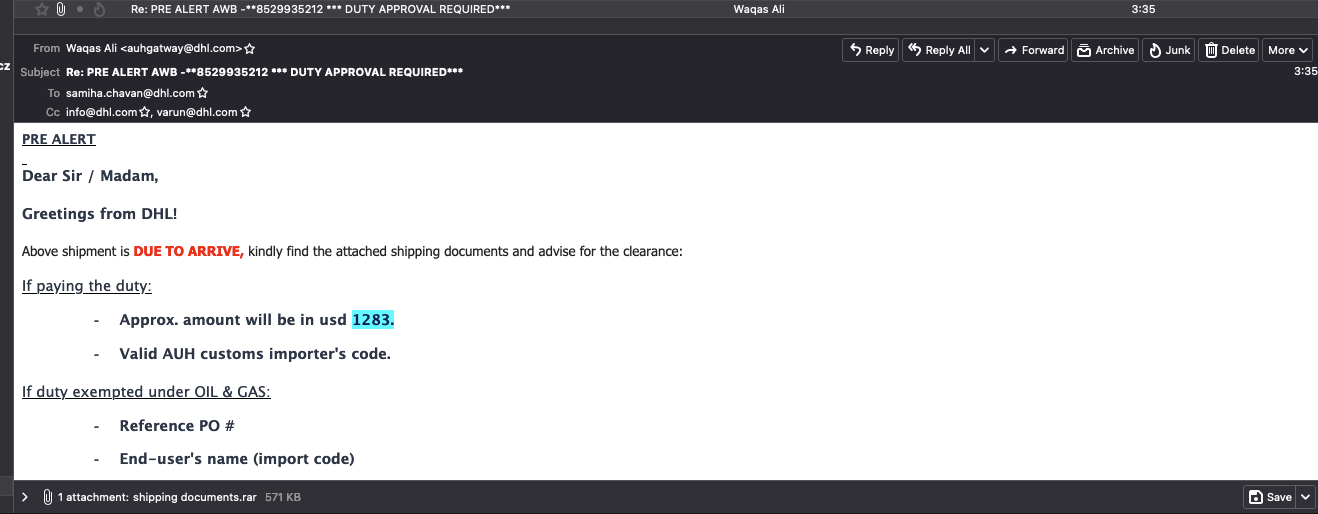This screenshot has height=514, width=1318.
Task: Delete the email using the trash button
Action: (1229, 50)
